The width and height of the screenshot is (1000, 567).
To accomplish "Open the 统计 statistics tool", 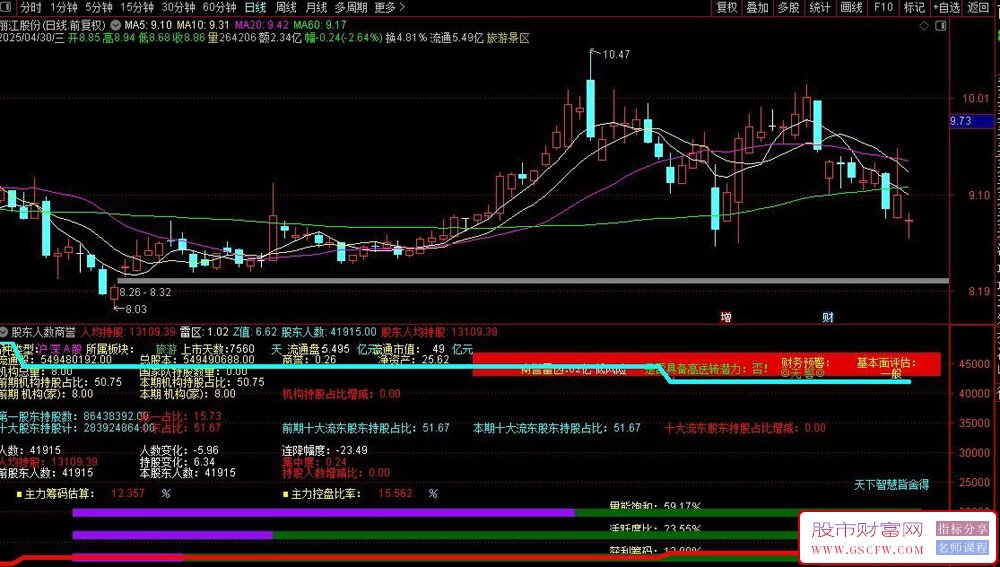I will 820,8.
